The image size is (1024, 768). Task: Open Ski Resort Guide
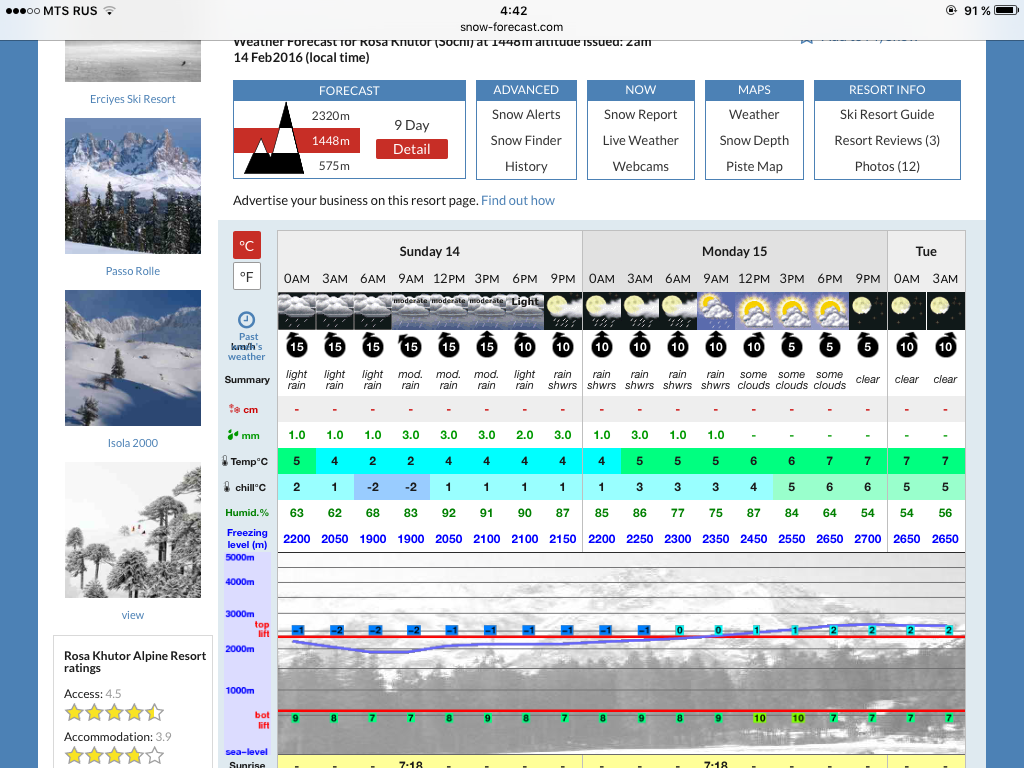point(887,114)
